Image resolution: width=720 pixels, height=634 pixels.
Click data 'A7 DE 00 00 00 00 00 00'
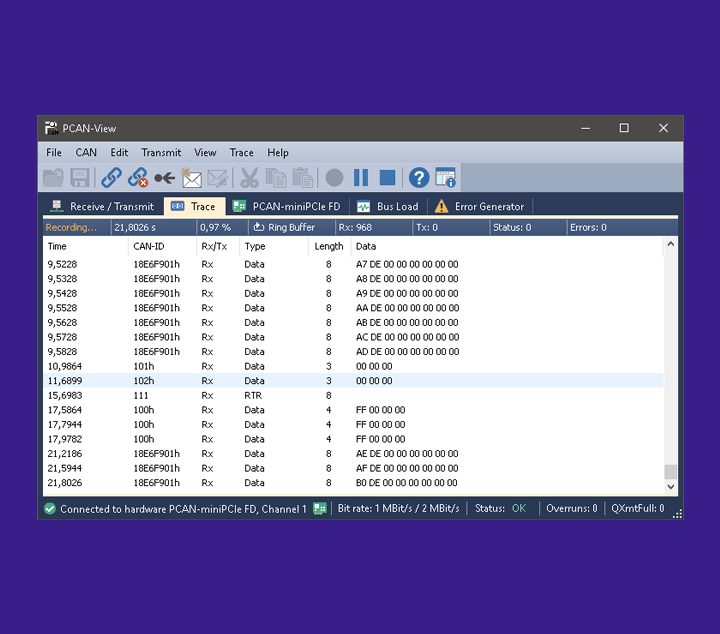[x=407, y=264]
